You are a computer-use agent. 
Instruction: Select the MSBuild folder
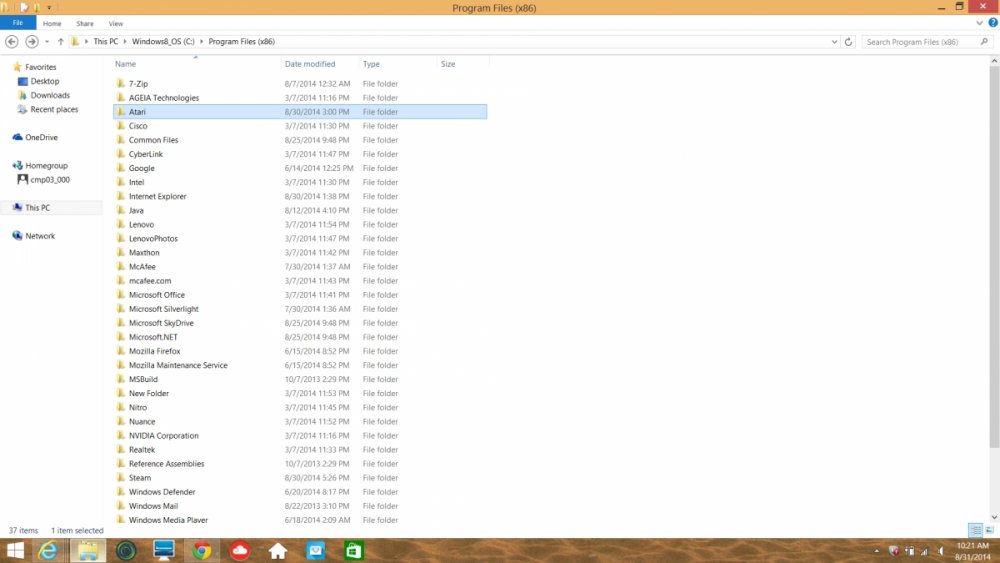coord(143,379)
